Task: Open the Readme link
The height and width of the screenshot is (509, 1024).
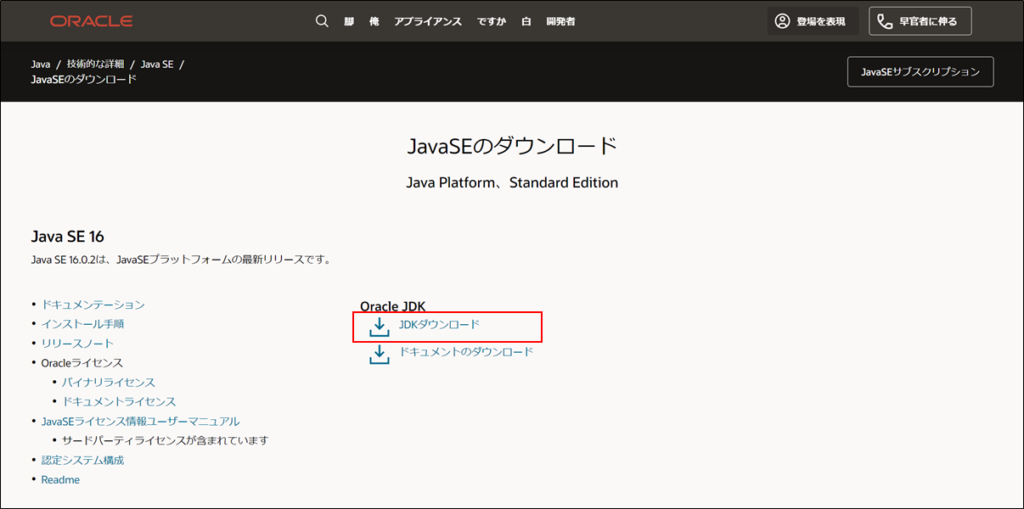Action: (60, 480)
